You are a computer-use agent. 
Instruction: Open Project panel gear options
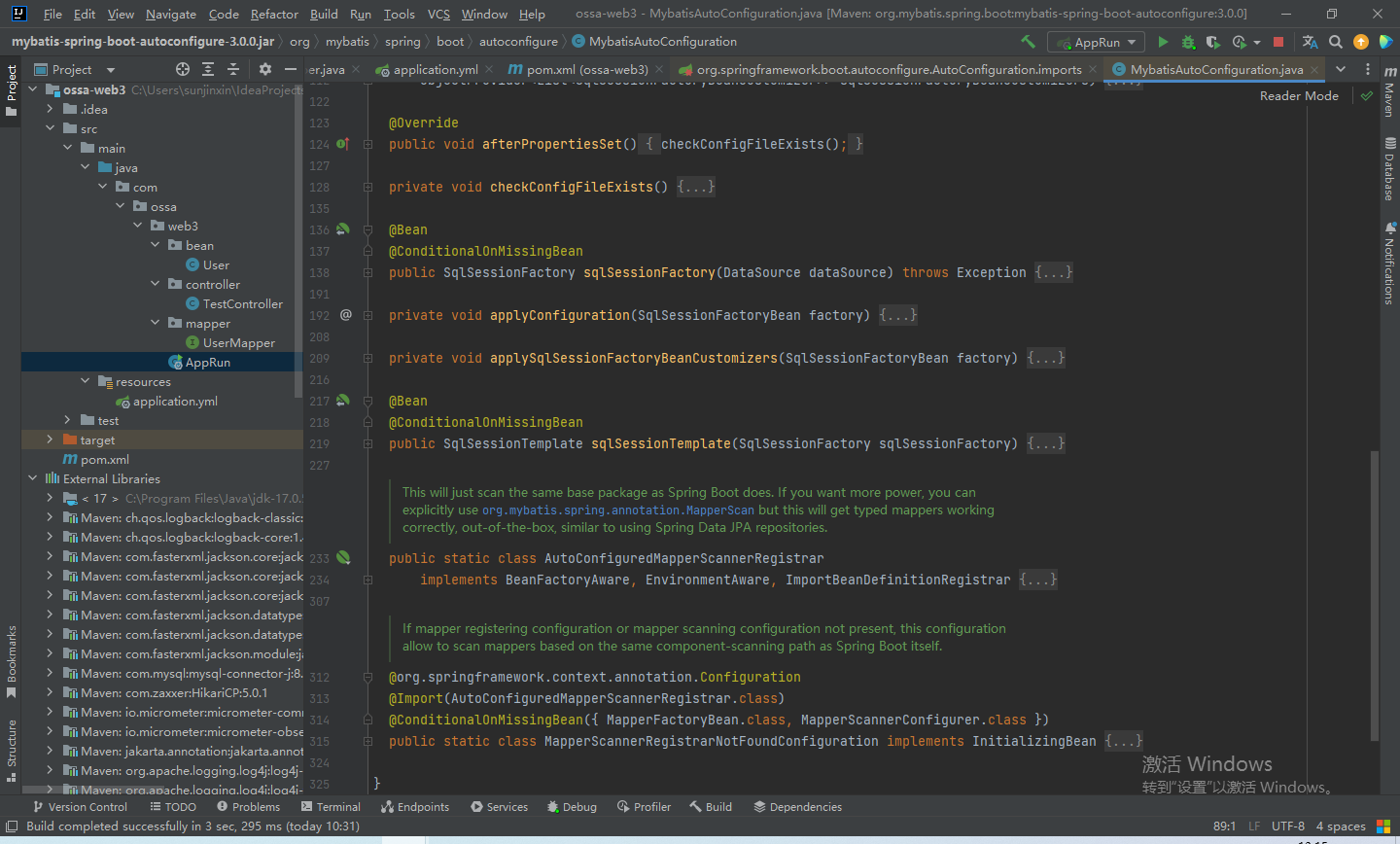(x=265, y=69)
